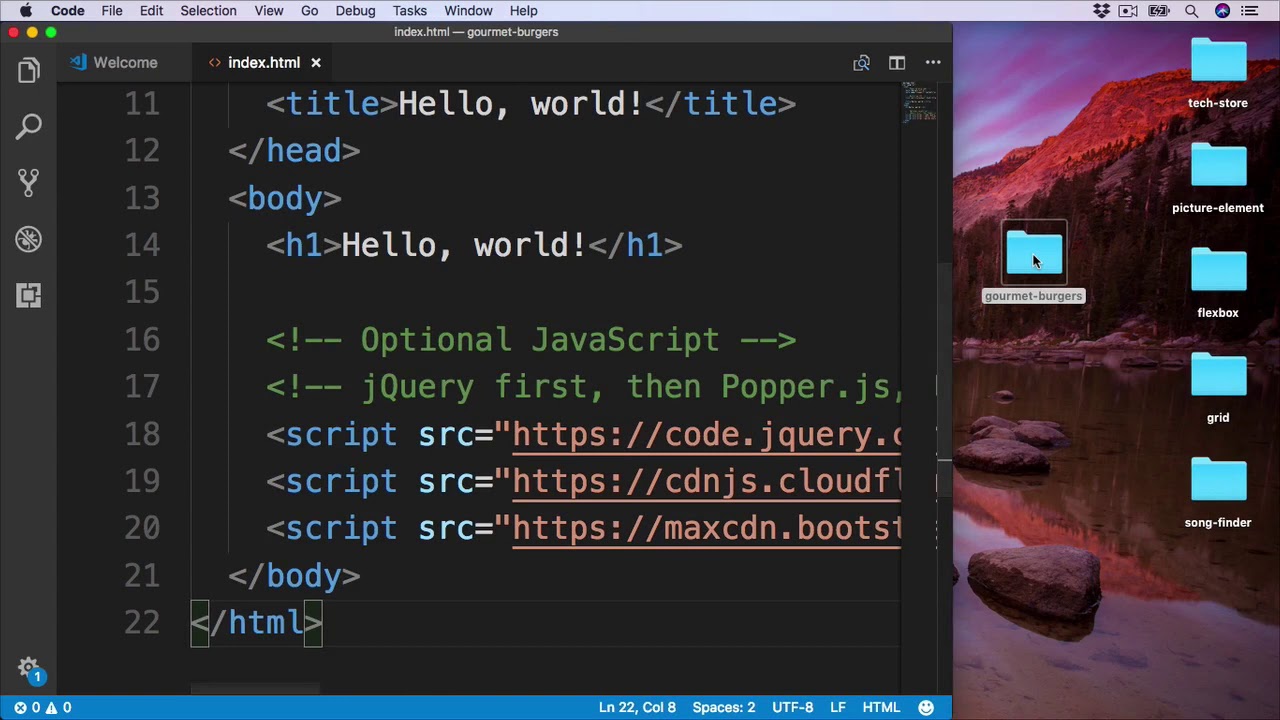
Task: Open the Go menu
Action: point(310,11)
